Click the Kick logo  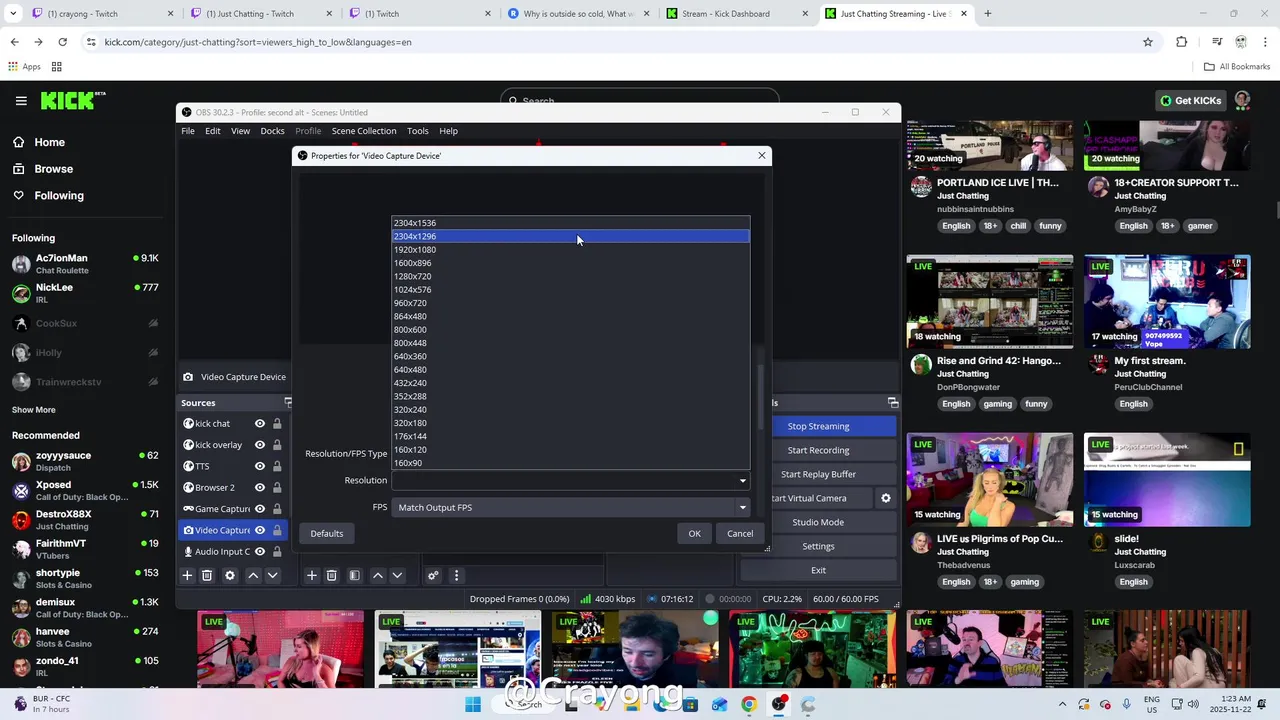[72, 100]
